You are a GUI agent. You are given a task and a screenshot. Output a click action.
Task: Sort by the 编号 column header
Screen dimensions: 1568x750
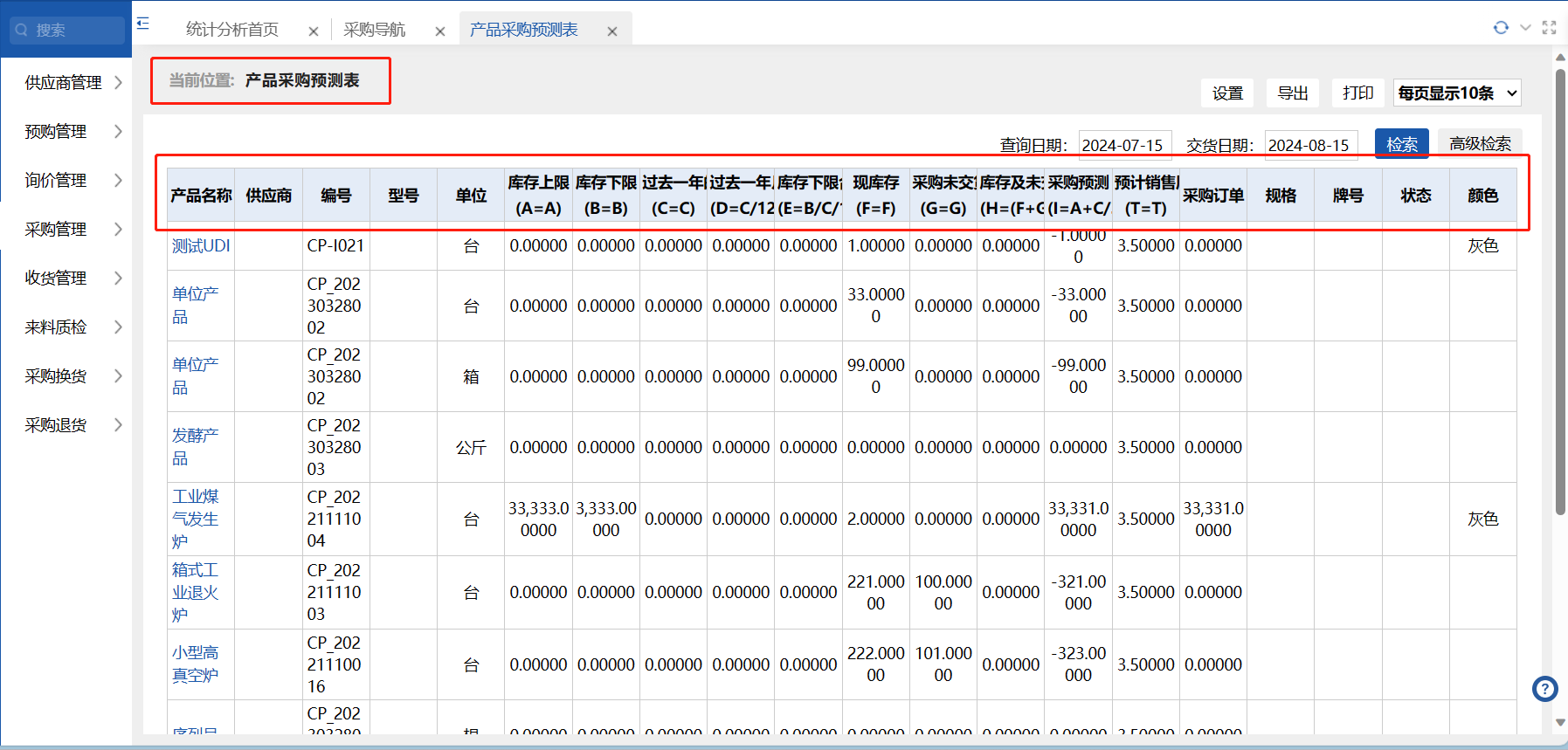(336, 196)
